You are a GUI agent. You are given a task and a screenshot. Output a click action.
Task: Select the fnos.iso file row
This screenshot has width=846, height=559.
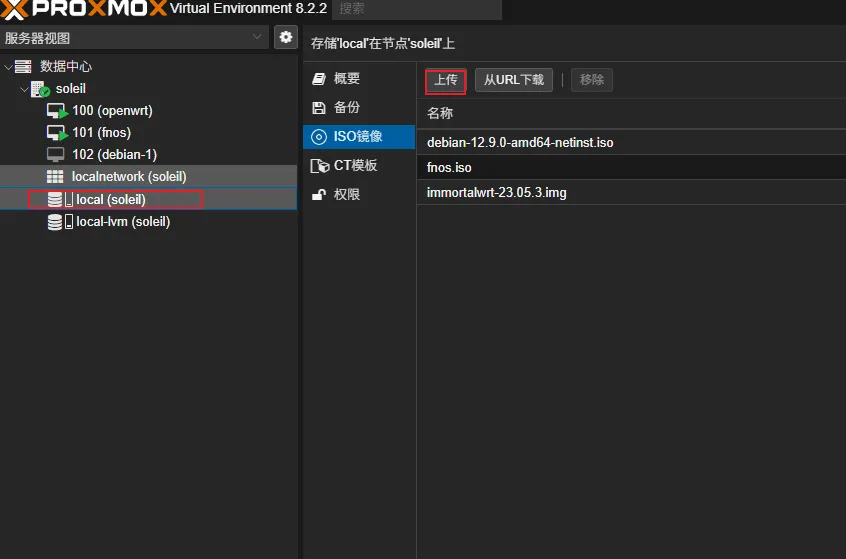(449, 167)
